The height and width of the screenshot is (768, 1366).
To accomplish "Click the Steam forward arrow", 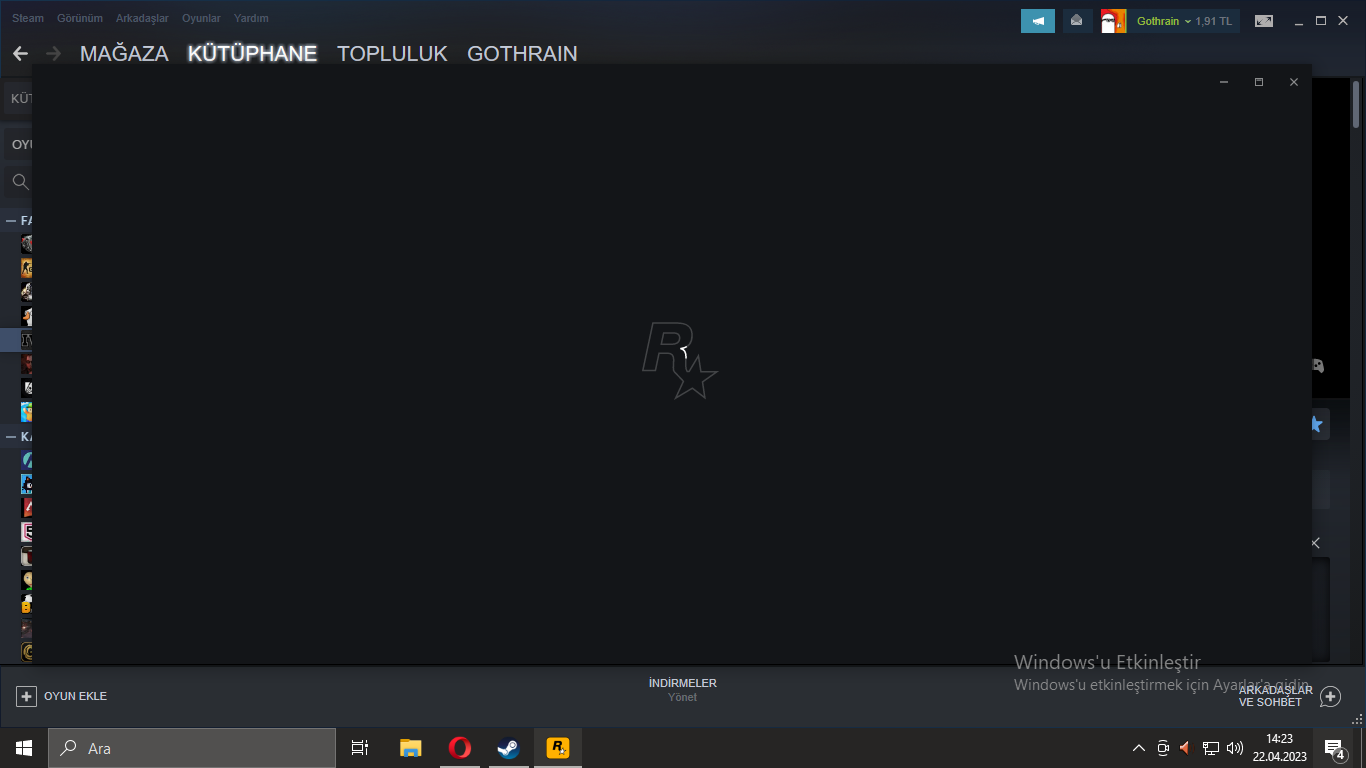I will [53, 54].
